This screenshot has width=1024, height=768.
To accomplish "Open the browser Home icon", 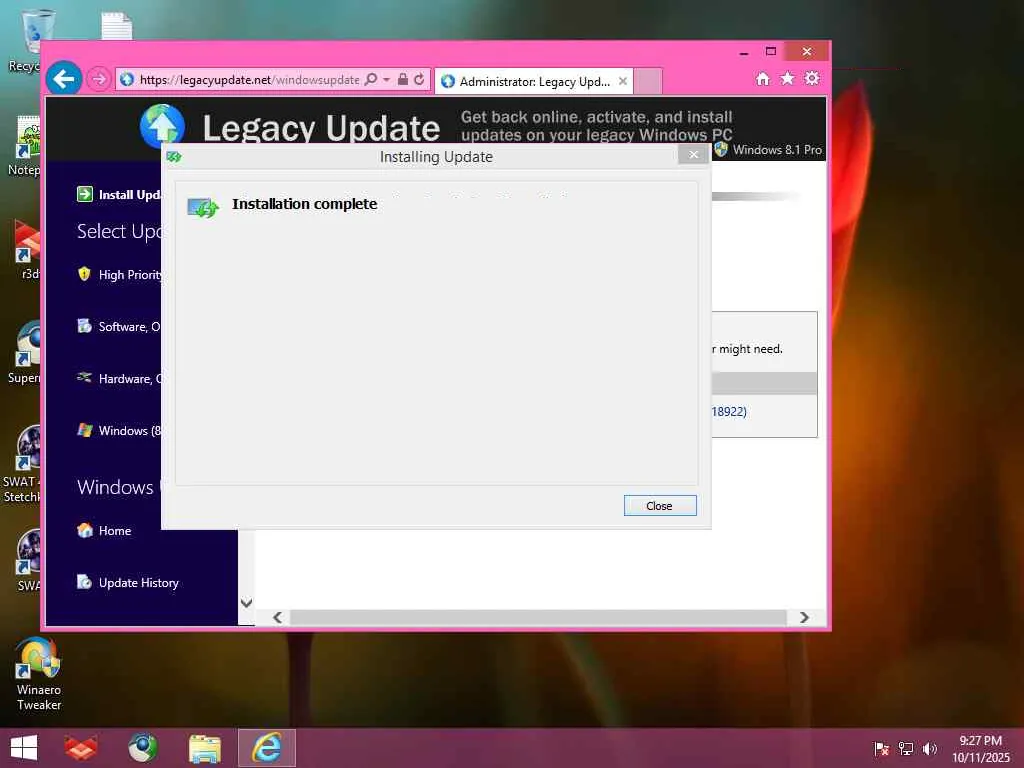I will (x=763, y=79).
